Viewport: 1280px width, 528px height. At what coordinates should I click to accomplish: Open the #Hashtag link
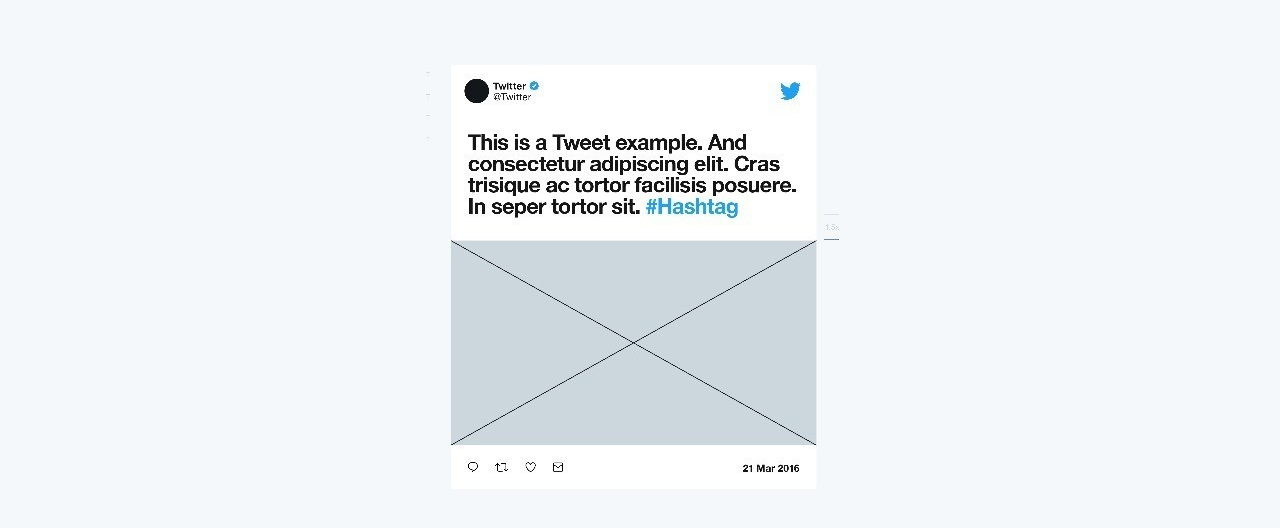692,208
